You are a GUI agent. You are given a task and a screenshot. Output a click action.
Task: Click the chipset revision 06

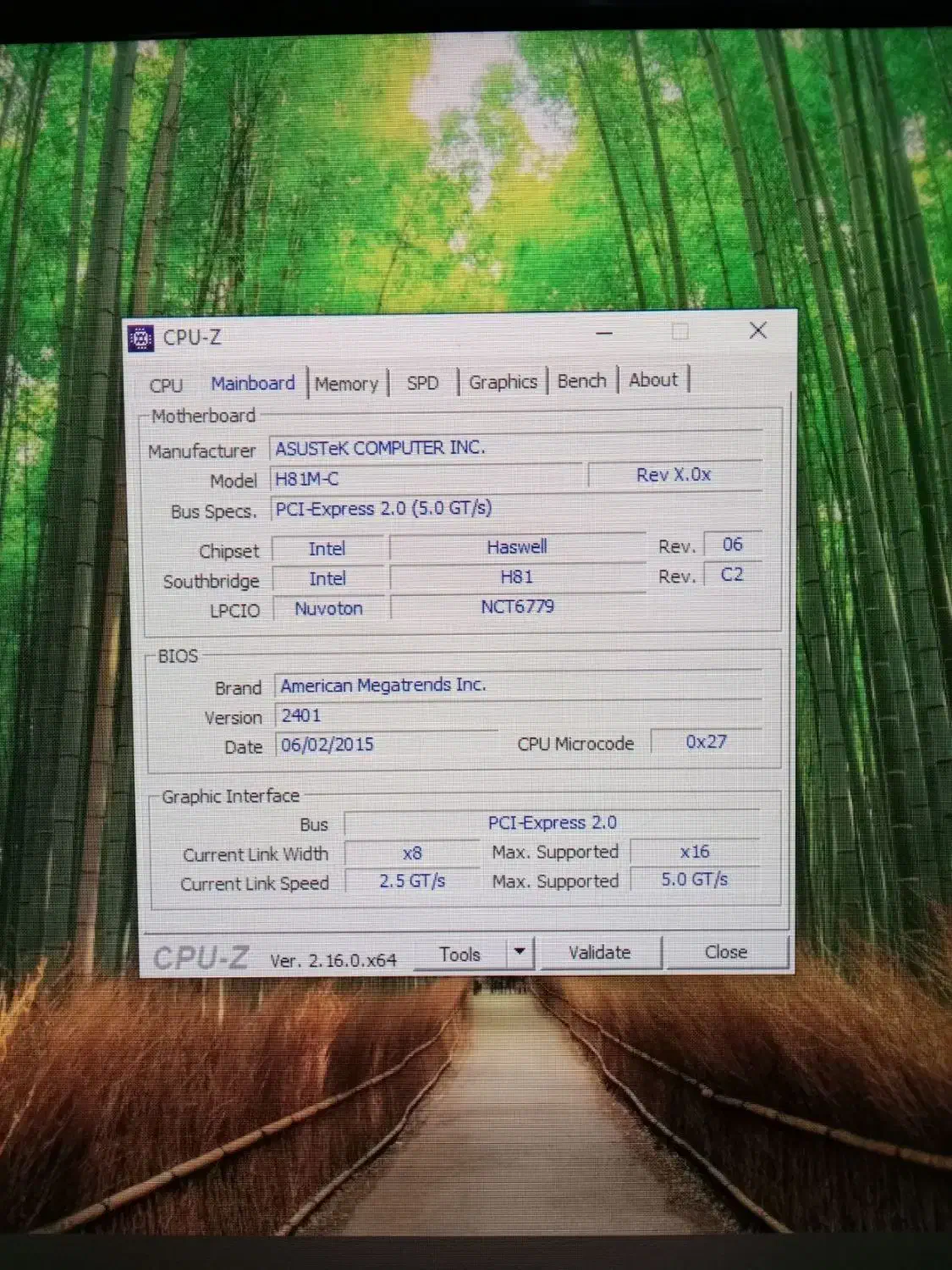(x=733, y=544)
